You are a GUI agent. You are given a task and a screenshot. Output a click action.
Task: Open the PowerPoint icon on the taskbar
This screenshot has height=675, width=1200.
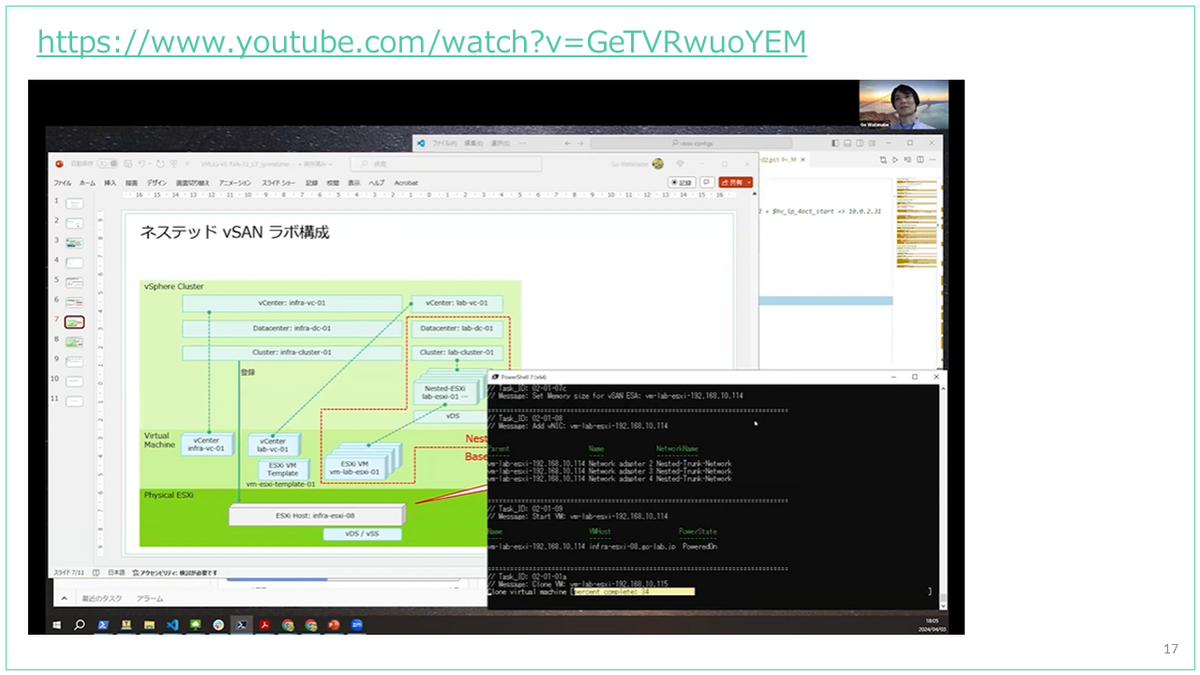[x=333, y=625]
